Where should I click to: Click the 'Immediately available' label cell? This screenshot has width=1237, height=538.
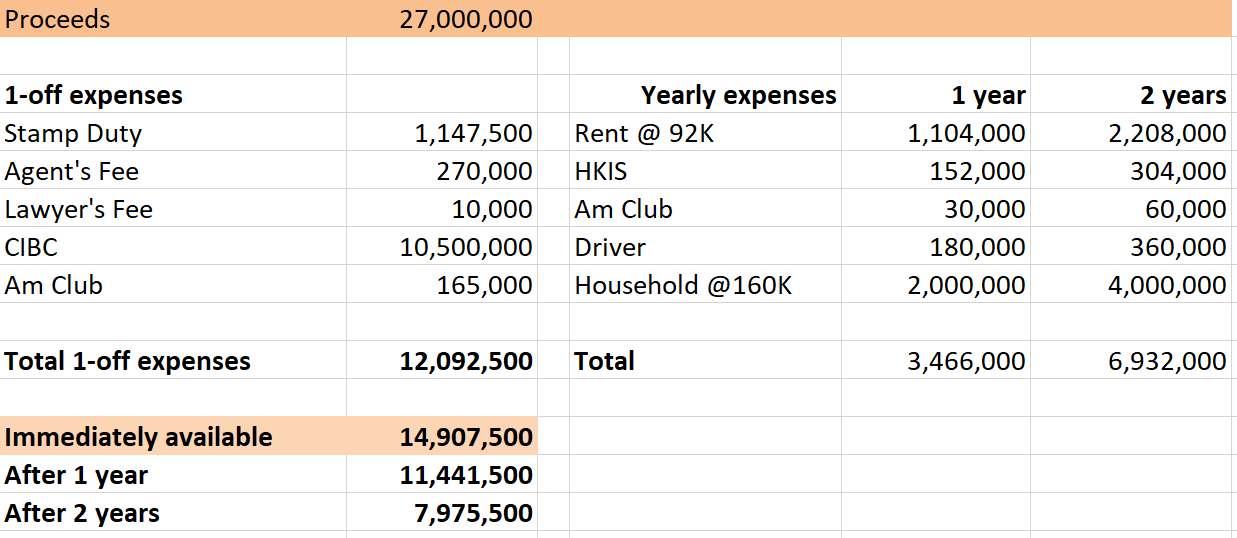point(173,437)
